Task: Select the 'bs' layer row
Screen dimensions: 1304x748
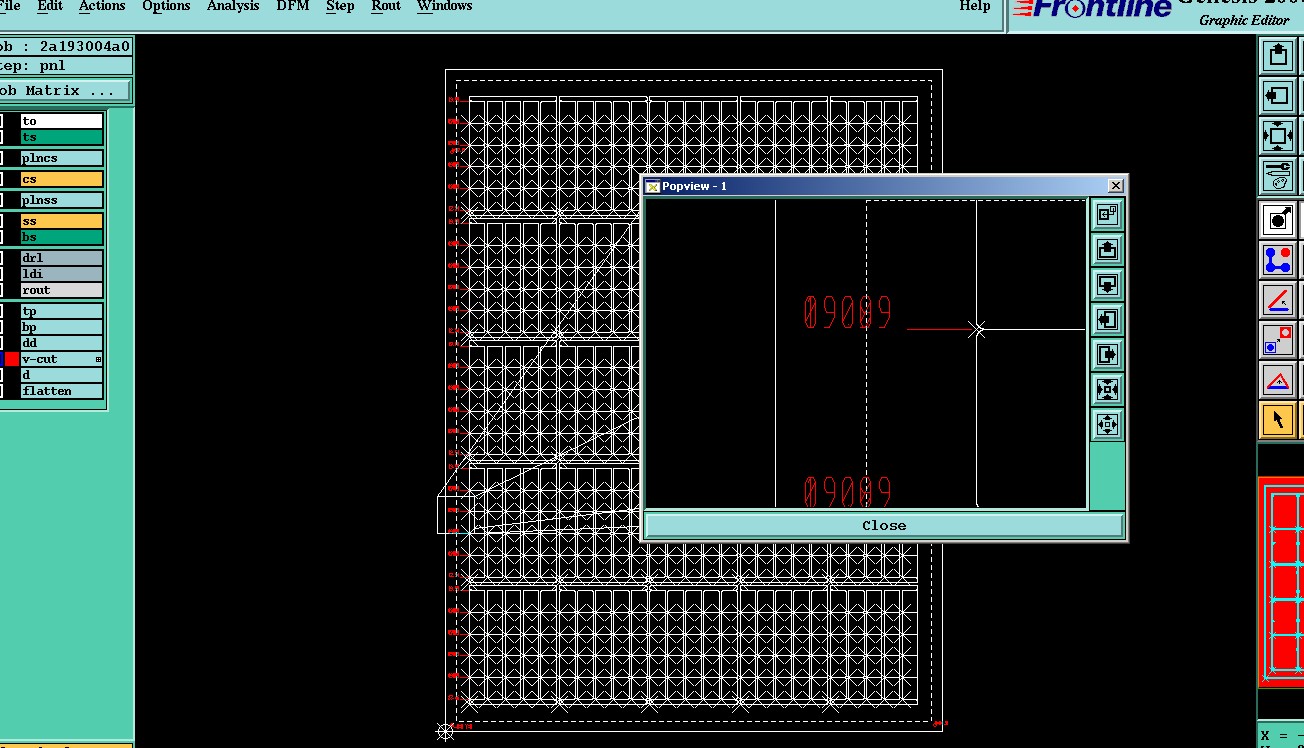Action: tap(62, 237)
